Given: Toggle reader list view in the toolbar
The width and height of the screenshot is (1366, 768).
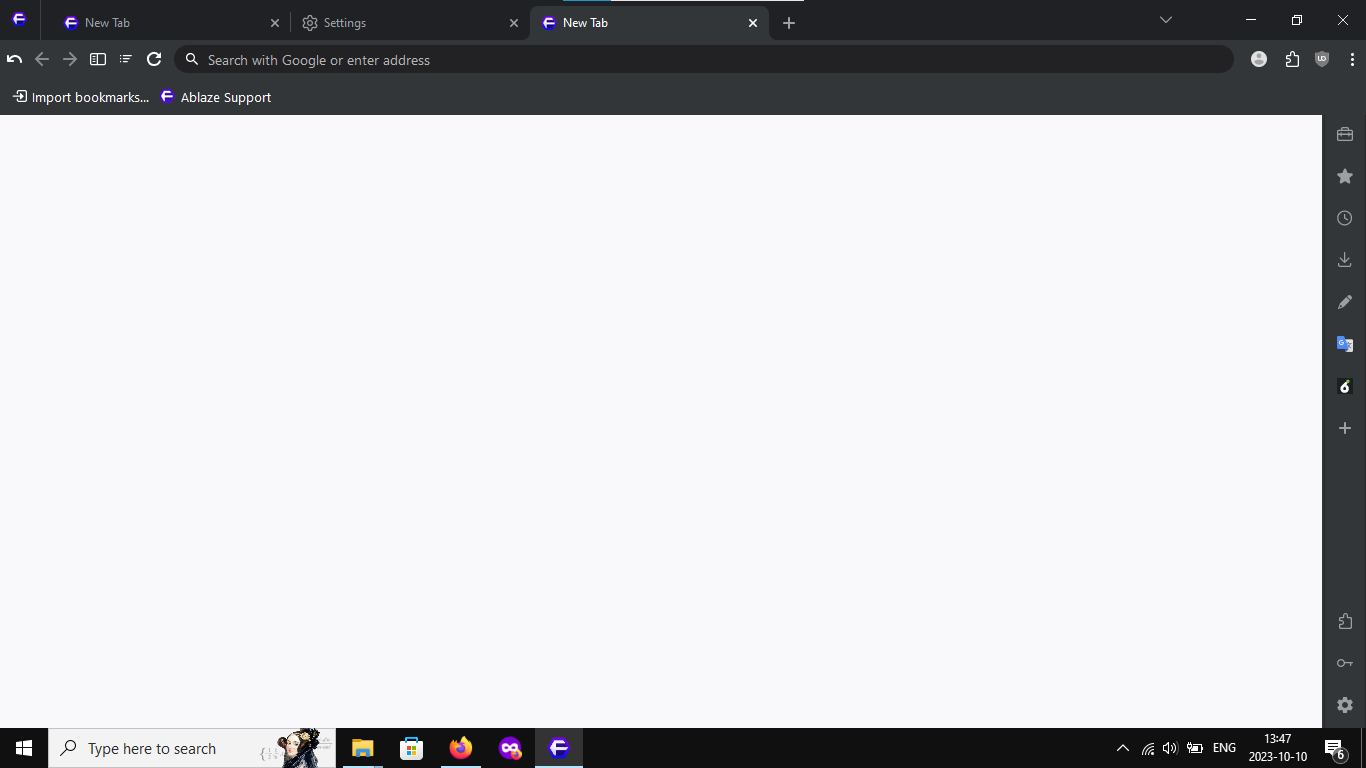Looking at the screenshot, I should (x=125, y=59).
